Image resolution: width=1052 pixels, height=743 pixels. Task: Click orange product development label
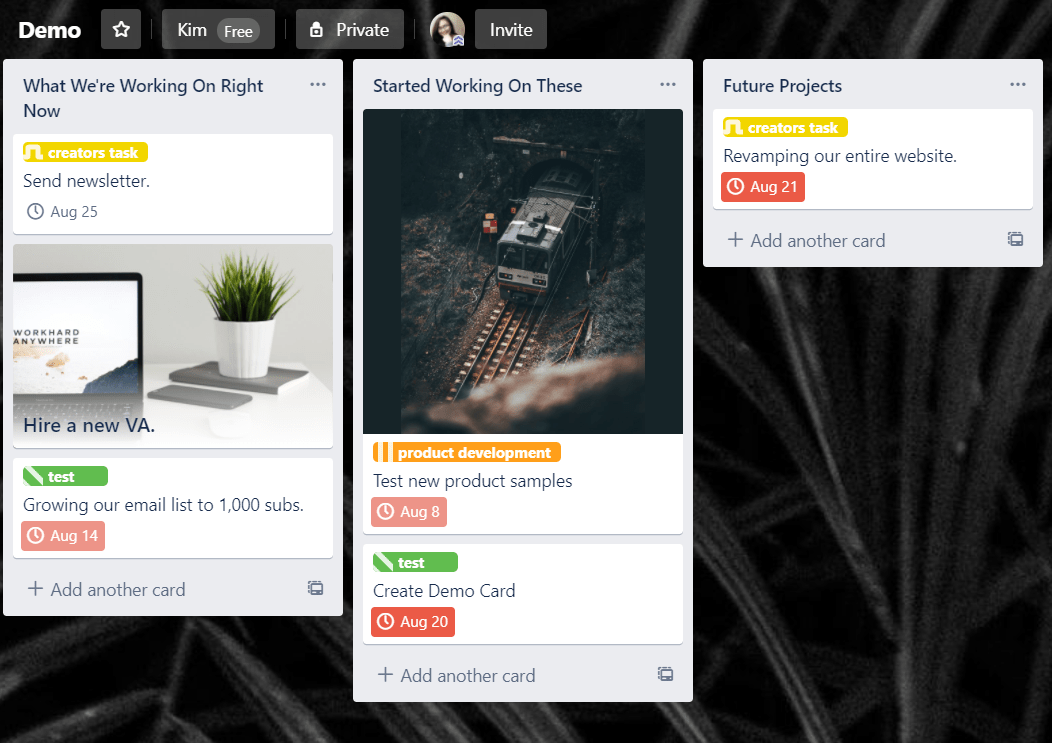point(467,452)
